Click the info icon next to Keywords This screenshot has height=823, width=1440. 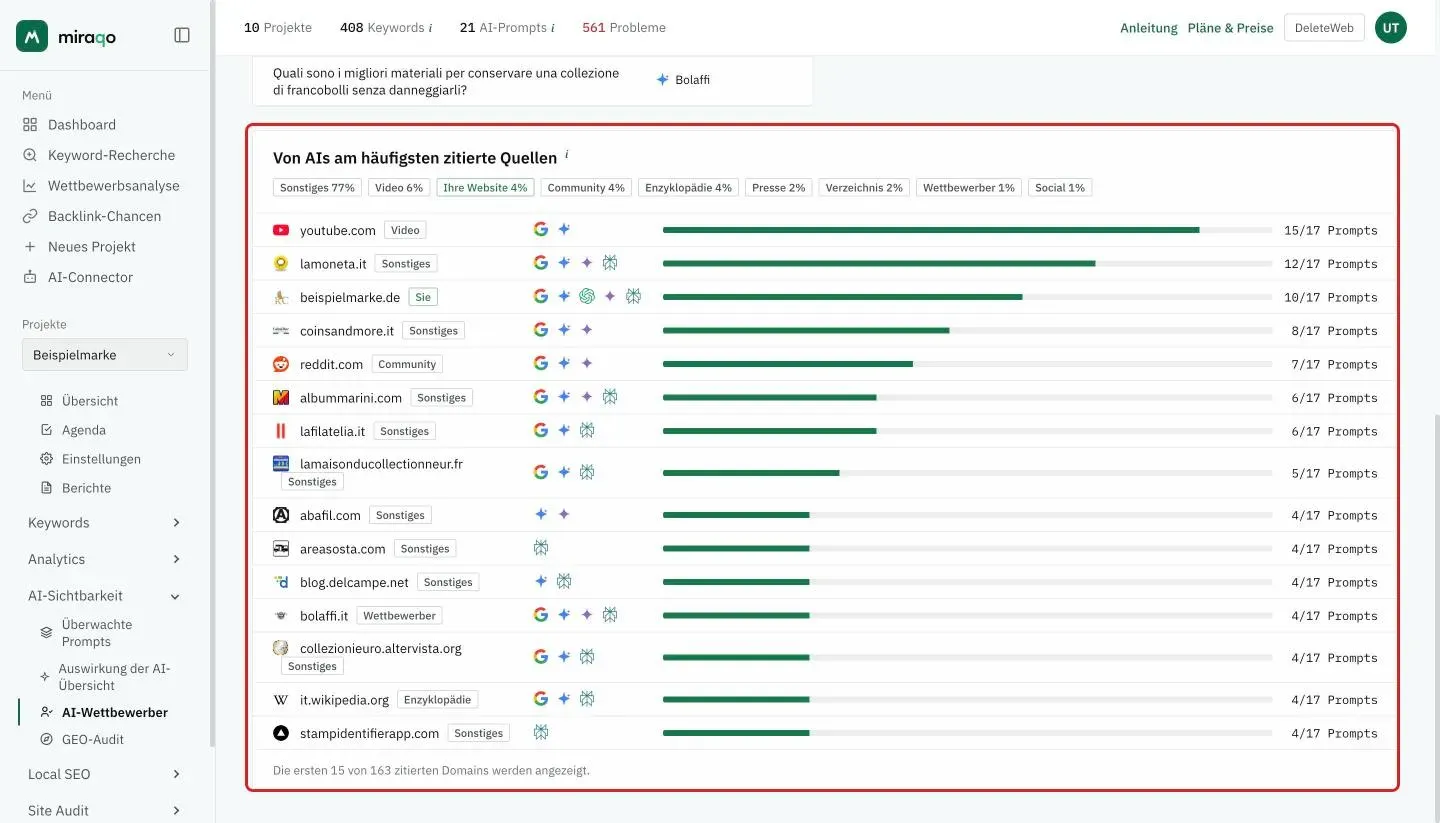pos(430,28)
